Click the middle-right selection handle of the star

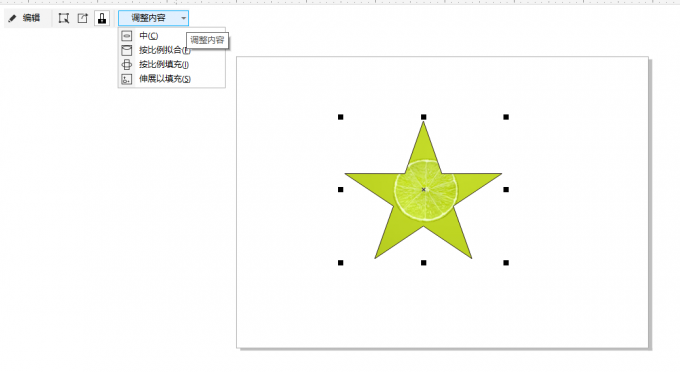pos(506,189)
